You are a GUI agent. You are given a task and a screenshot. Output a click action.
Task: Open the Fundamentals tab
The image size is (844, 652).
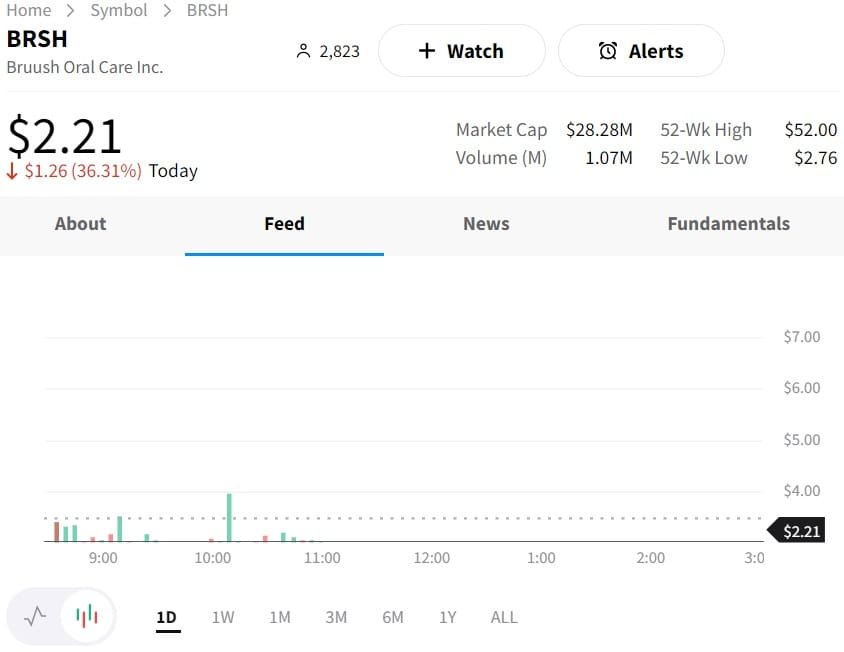[x=728, y=224]
